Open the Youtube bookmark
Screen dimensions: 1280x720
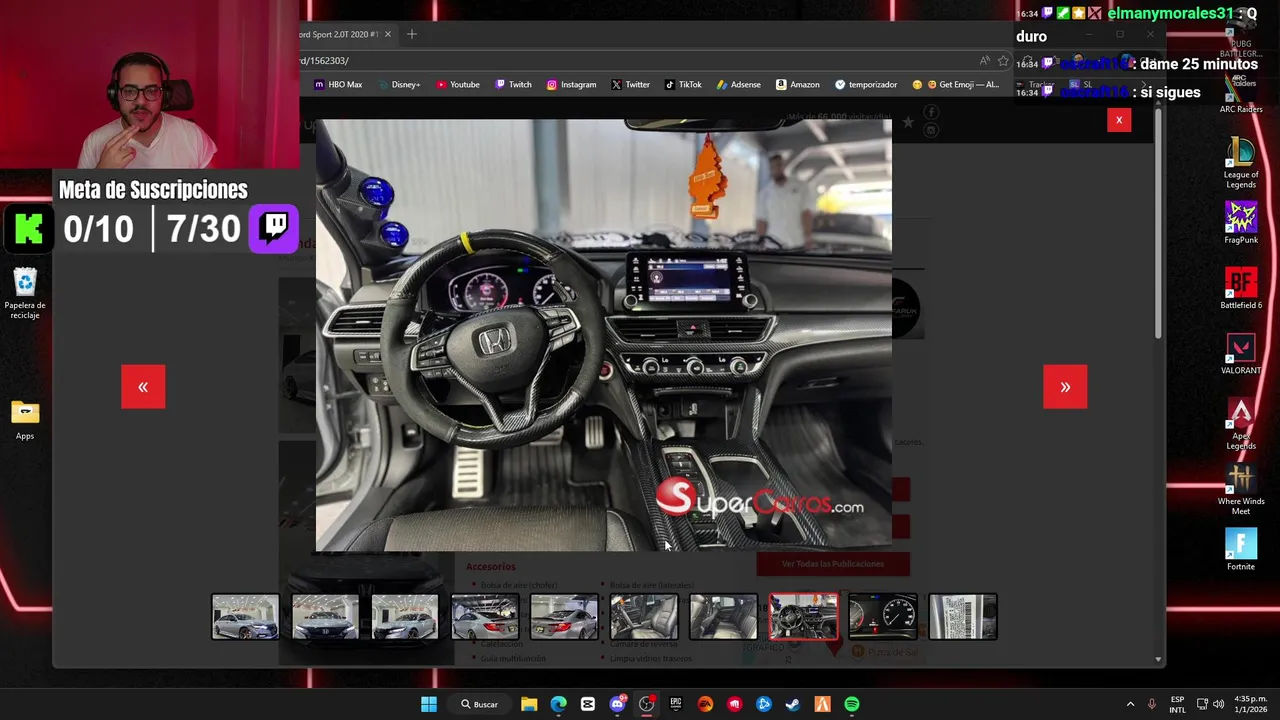[458, 85]
